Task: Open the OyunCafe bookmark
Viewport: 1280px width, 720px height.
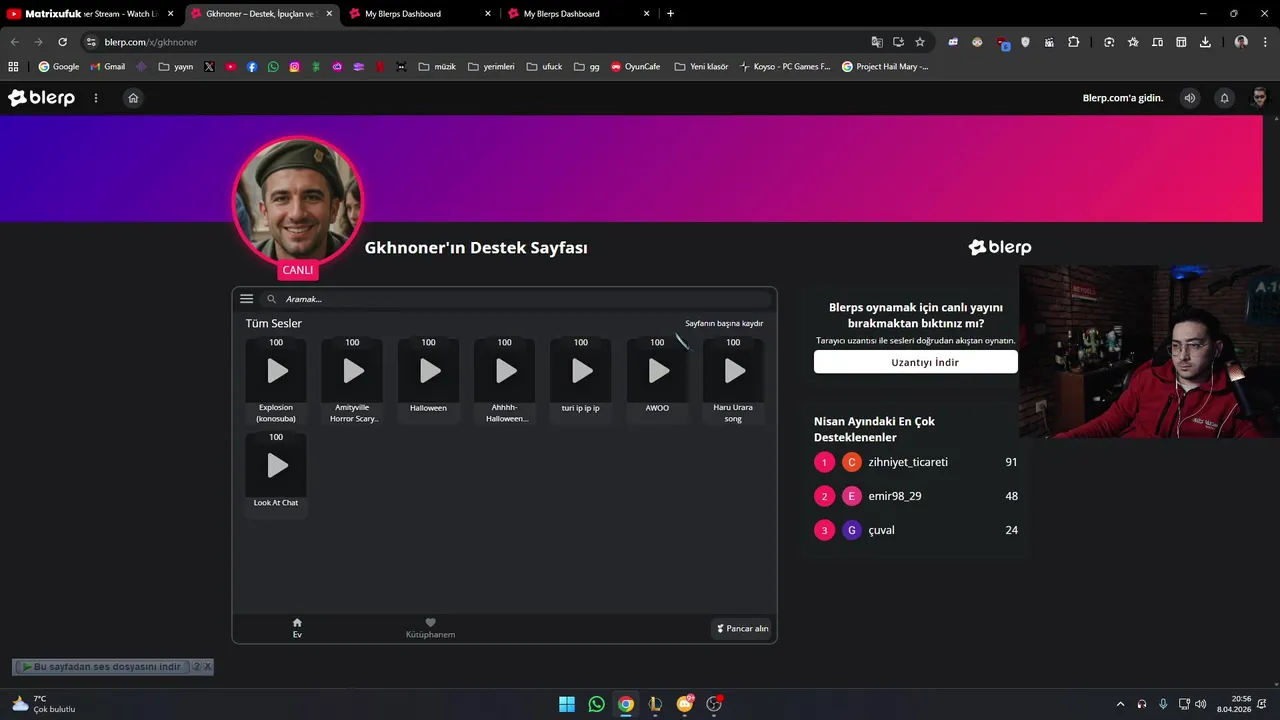Action: [636, 67]
